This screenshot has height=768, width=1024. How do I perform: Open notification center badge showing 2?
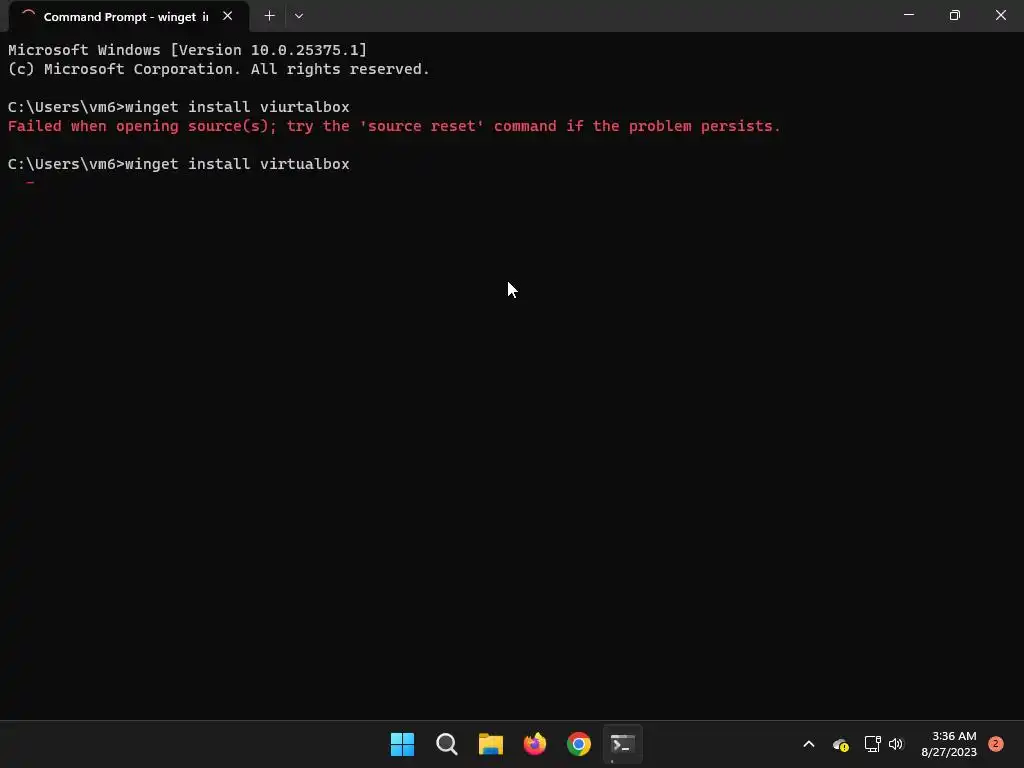point(995,744)
